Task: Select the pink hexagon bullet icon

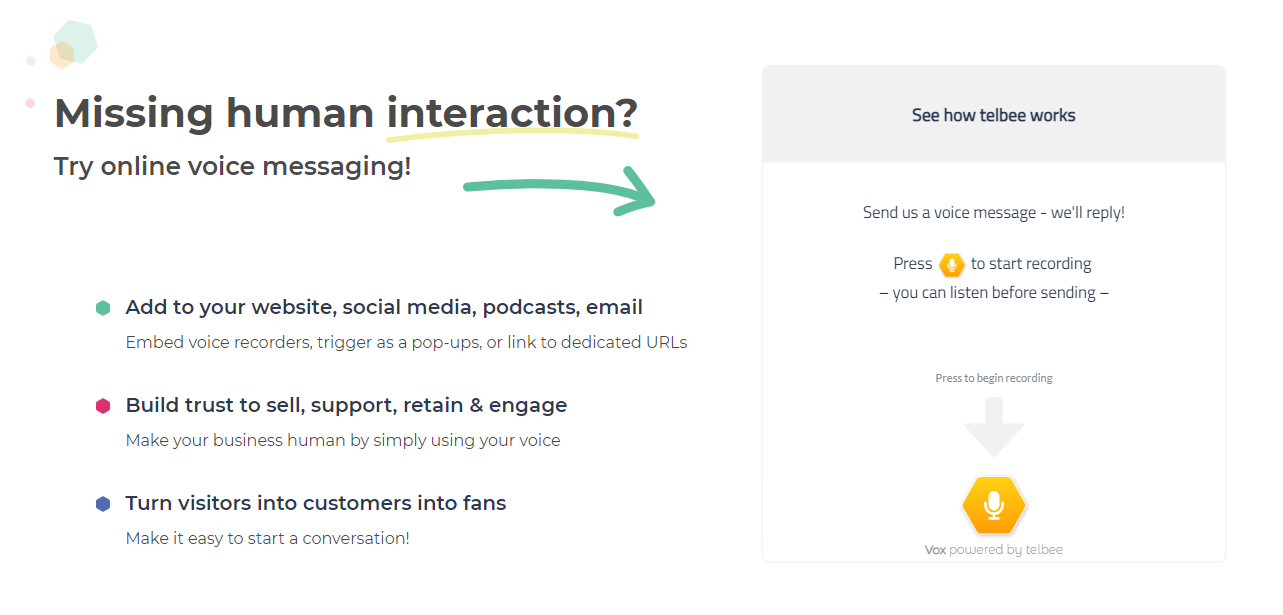Action: tap(103, 406)
